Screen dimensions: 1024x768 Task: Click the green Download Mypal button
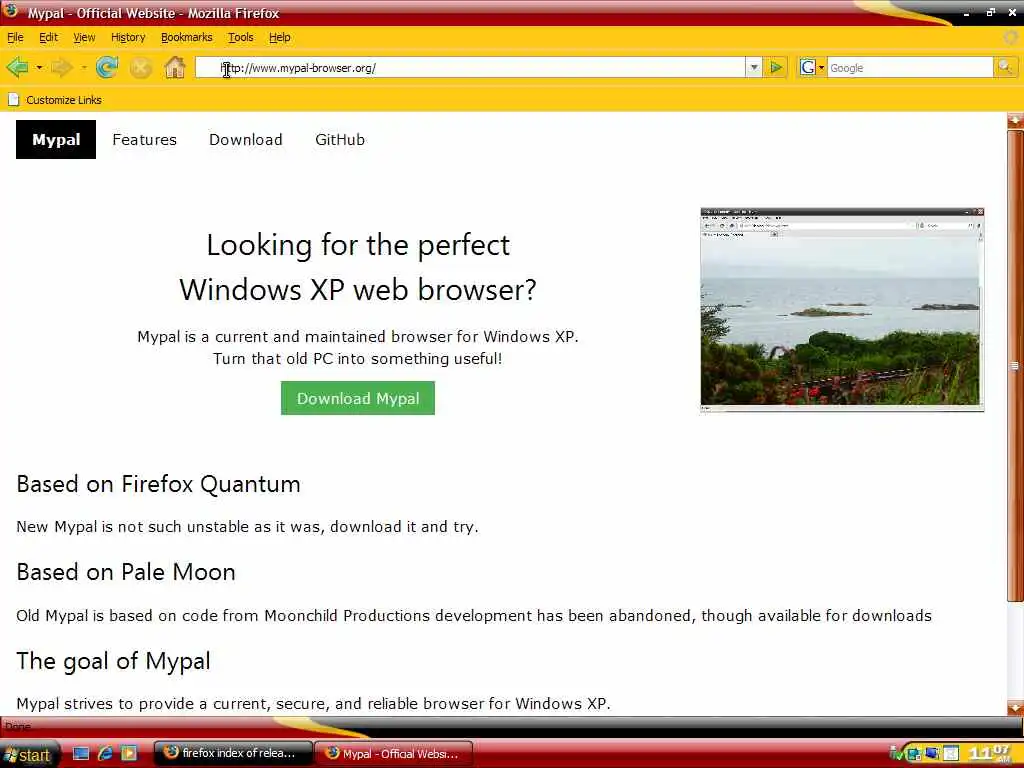(358, 398)
